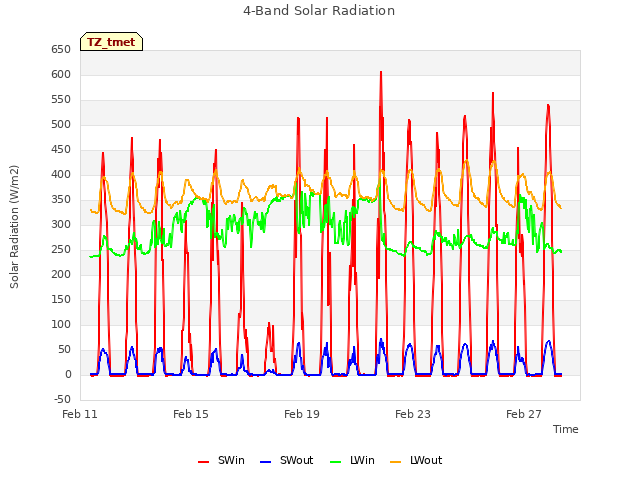Click the 50 y-axis tick label
Image resolution: width=640 pixels, height=480 pixels.
click(x=65, y=350)
